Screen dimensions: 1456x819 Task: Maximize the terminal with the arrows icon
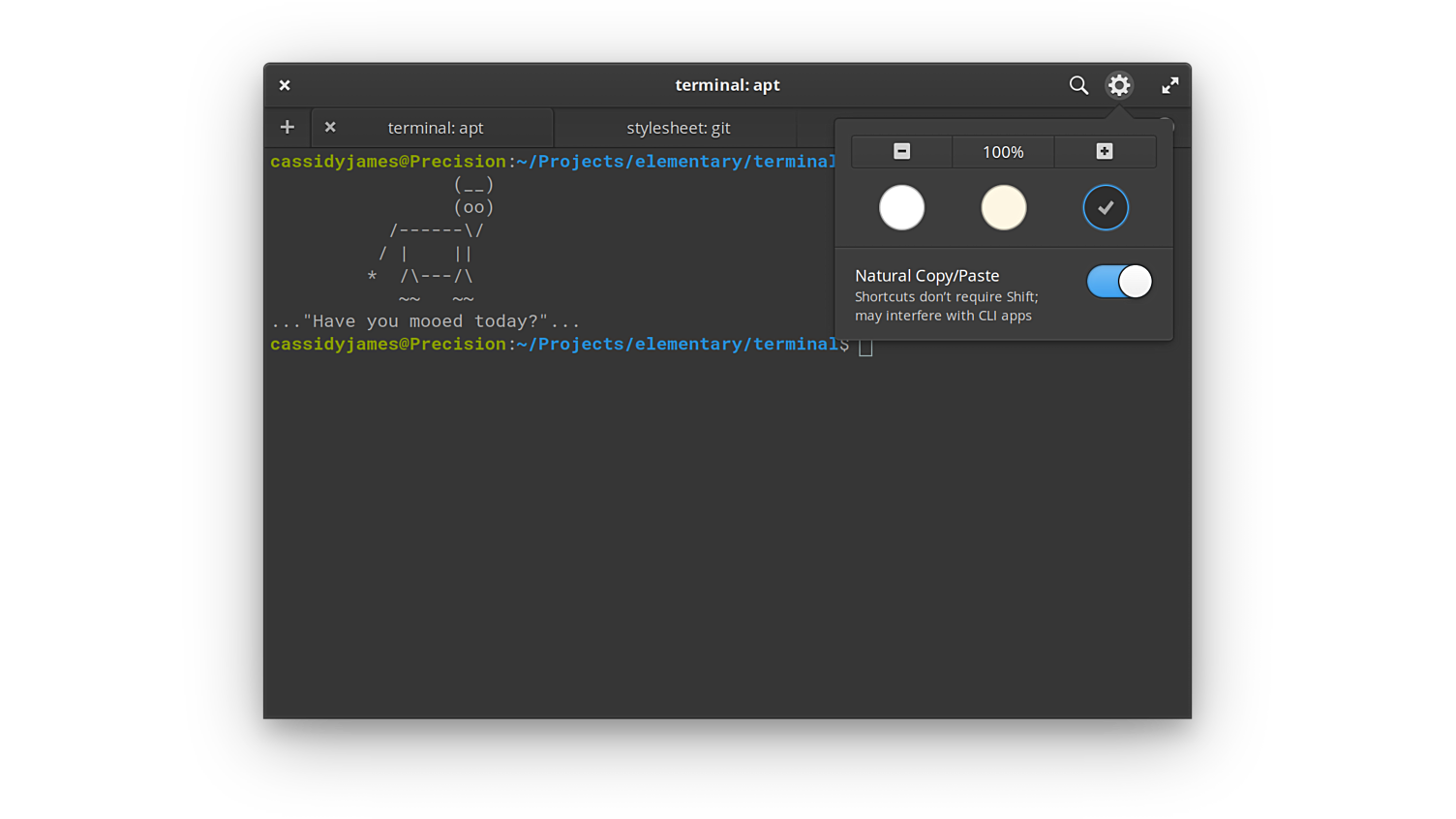[1169, 85]
